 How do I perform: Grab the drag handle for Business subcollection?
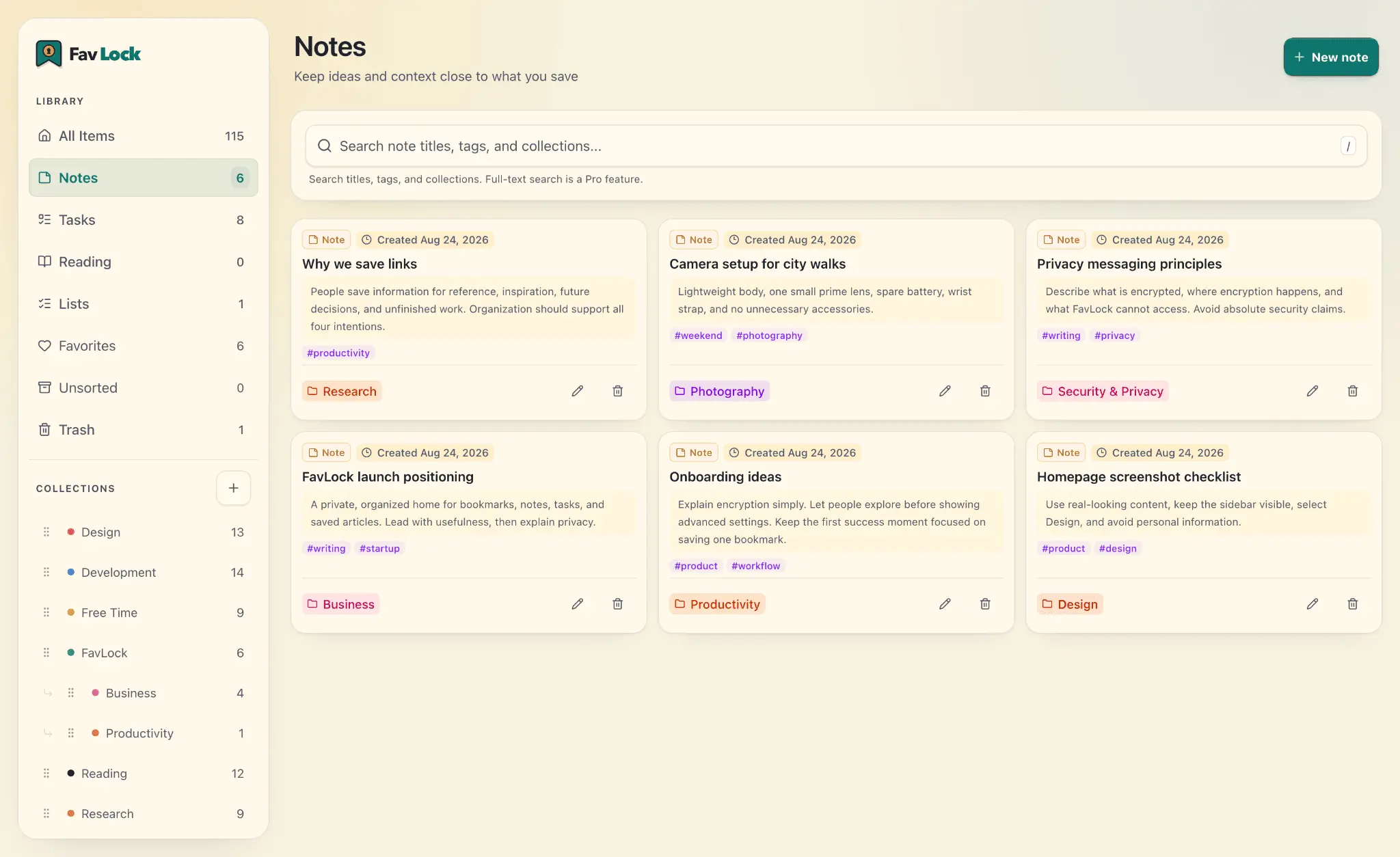coord(71,693)
